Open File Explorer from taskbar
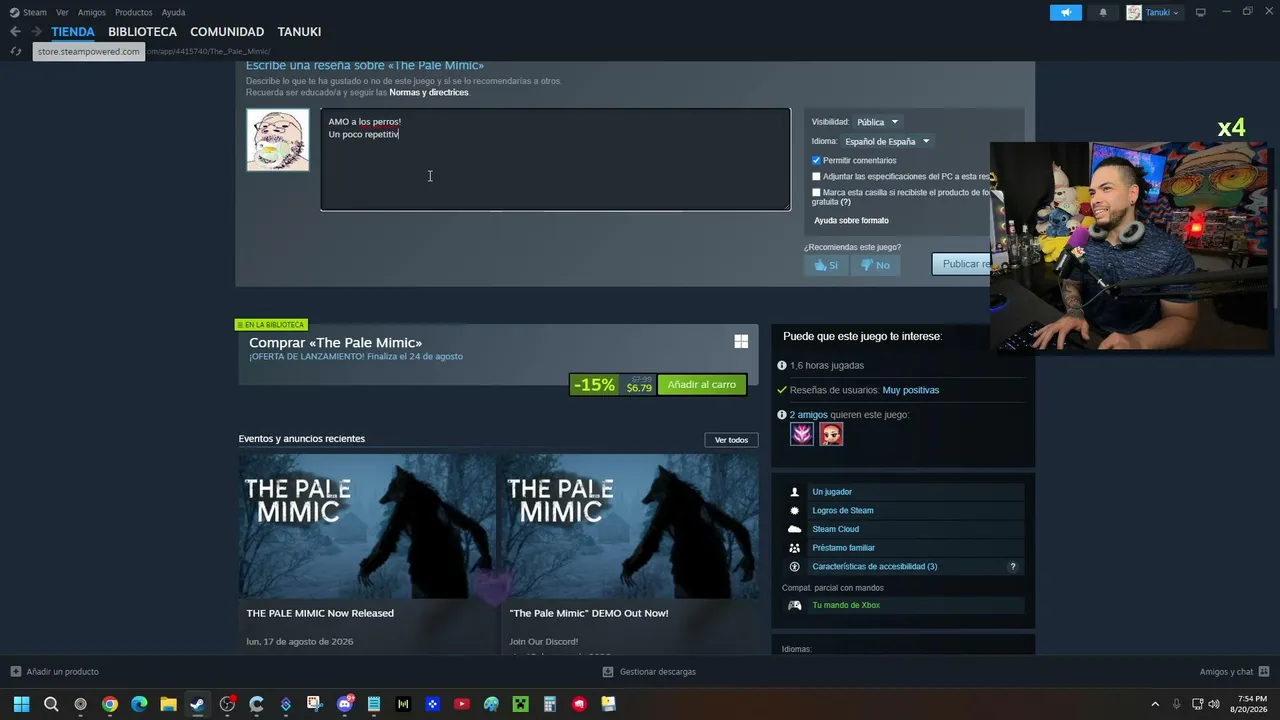The width and height of the screenshot is (1280, 720). click(168, 704)
